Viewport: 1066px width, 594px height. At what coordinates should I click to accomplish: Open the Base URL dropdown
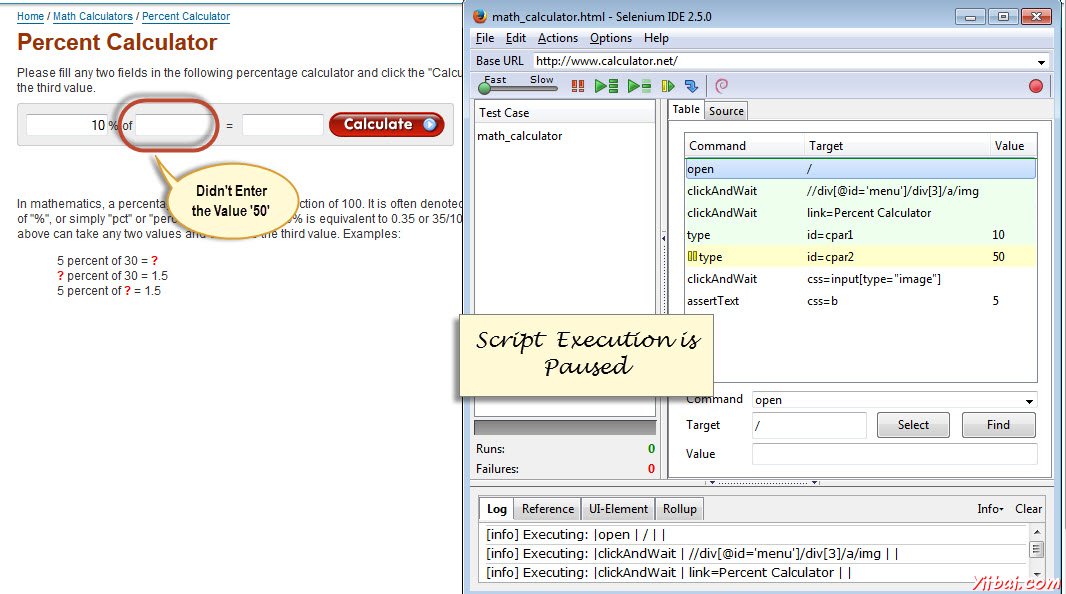pos(1043,60)
